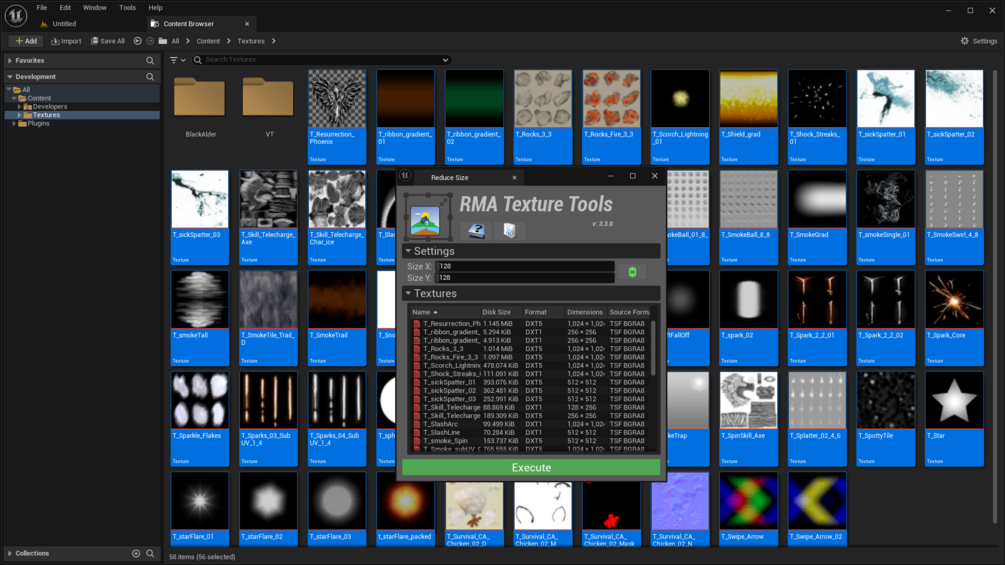
Task: Open the Tools menu
Action: point(128,8)
